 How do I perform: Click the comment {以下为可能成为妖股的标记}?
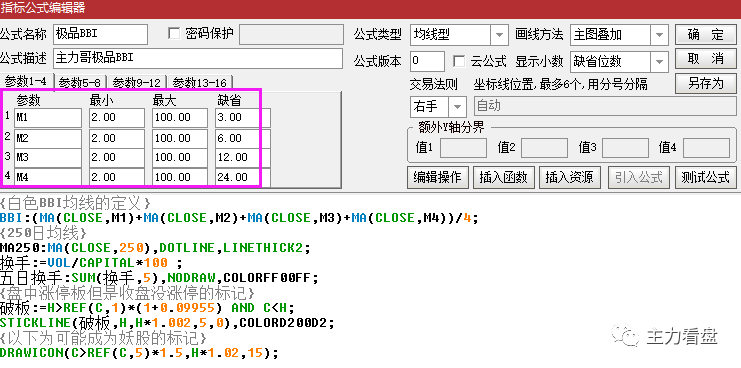[103, 338]
